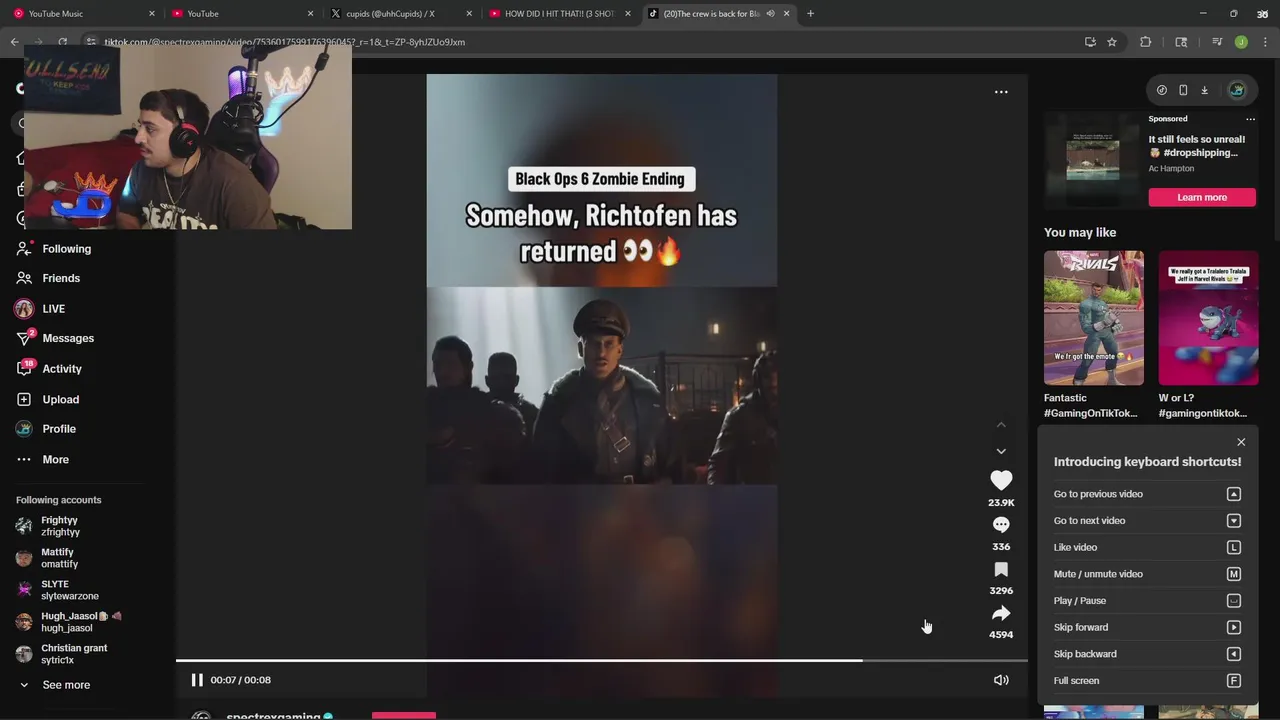Open the comments via speech bubble icon
Viewport: 1280px width, 720px height.
pyautogui.click(x=1001, y=525)
